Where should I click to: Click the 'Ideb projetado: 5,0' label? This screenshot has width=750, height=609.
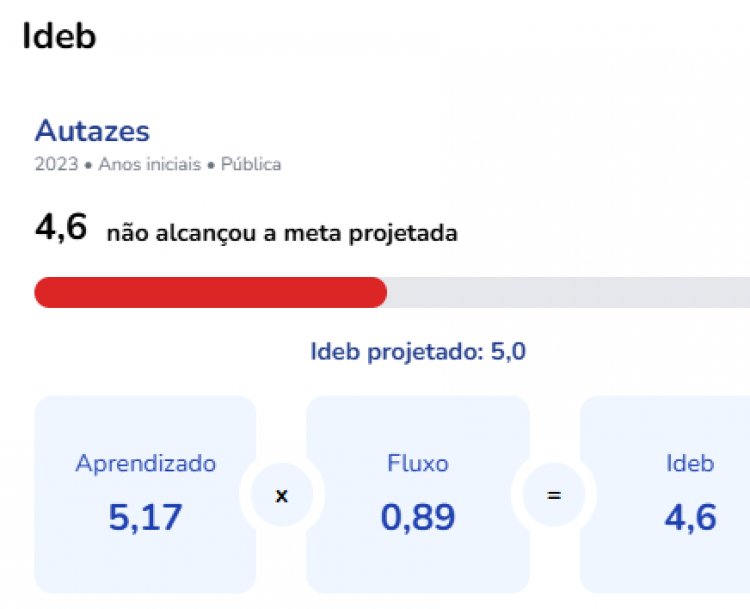418,352
